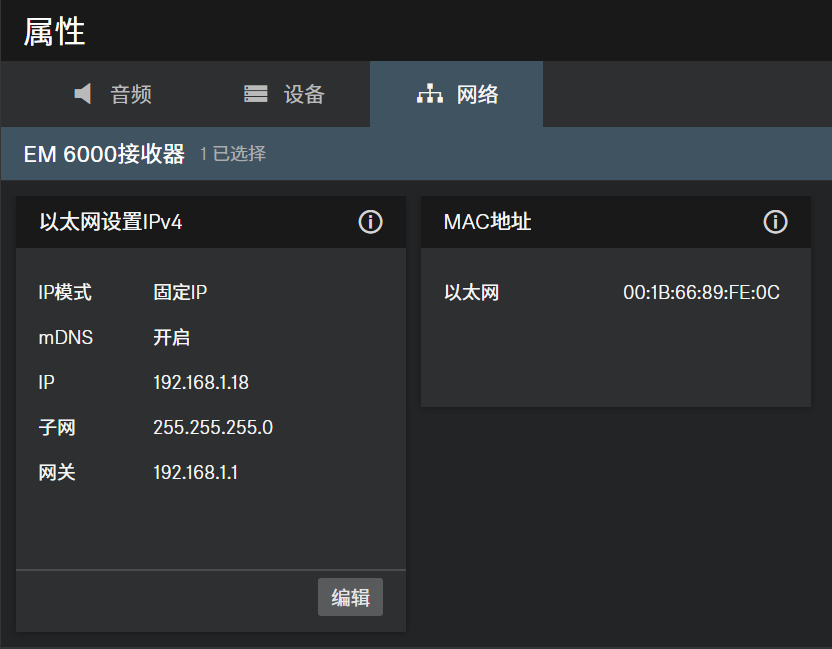The image size is (832, 649).
Task: Click the device rack icon beside 设备
Action: (x=256, y=94)
